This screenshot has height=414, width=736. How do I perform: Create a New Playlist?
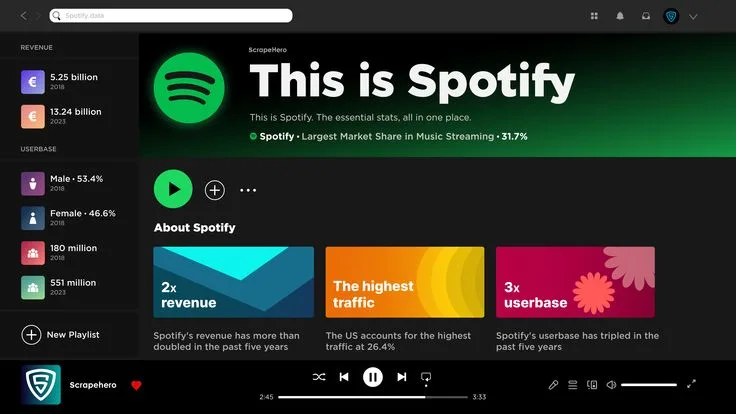pos(61,335)
